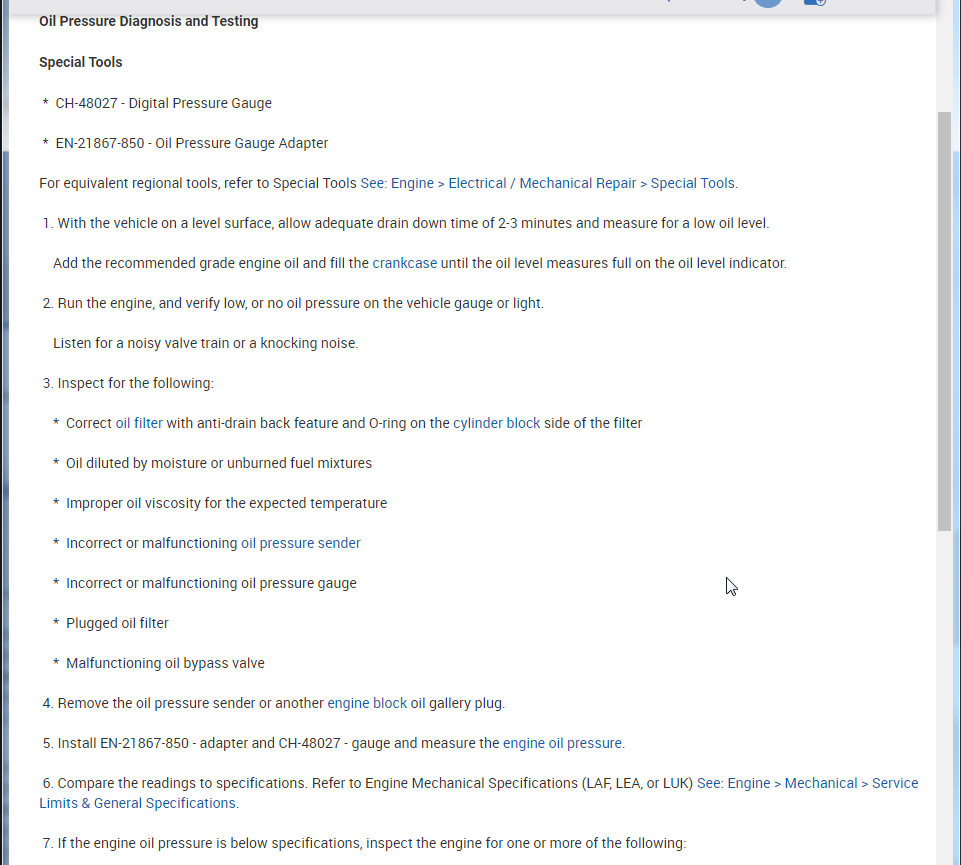
Task: Click step 7 below specifications text
Action: [364, 843]
